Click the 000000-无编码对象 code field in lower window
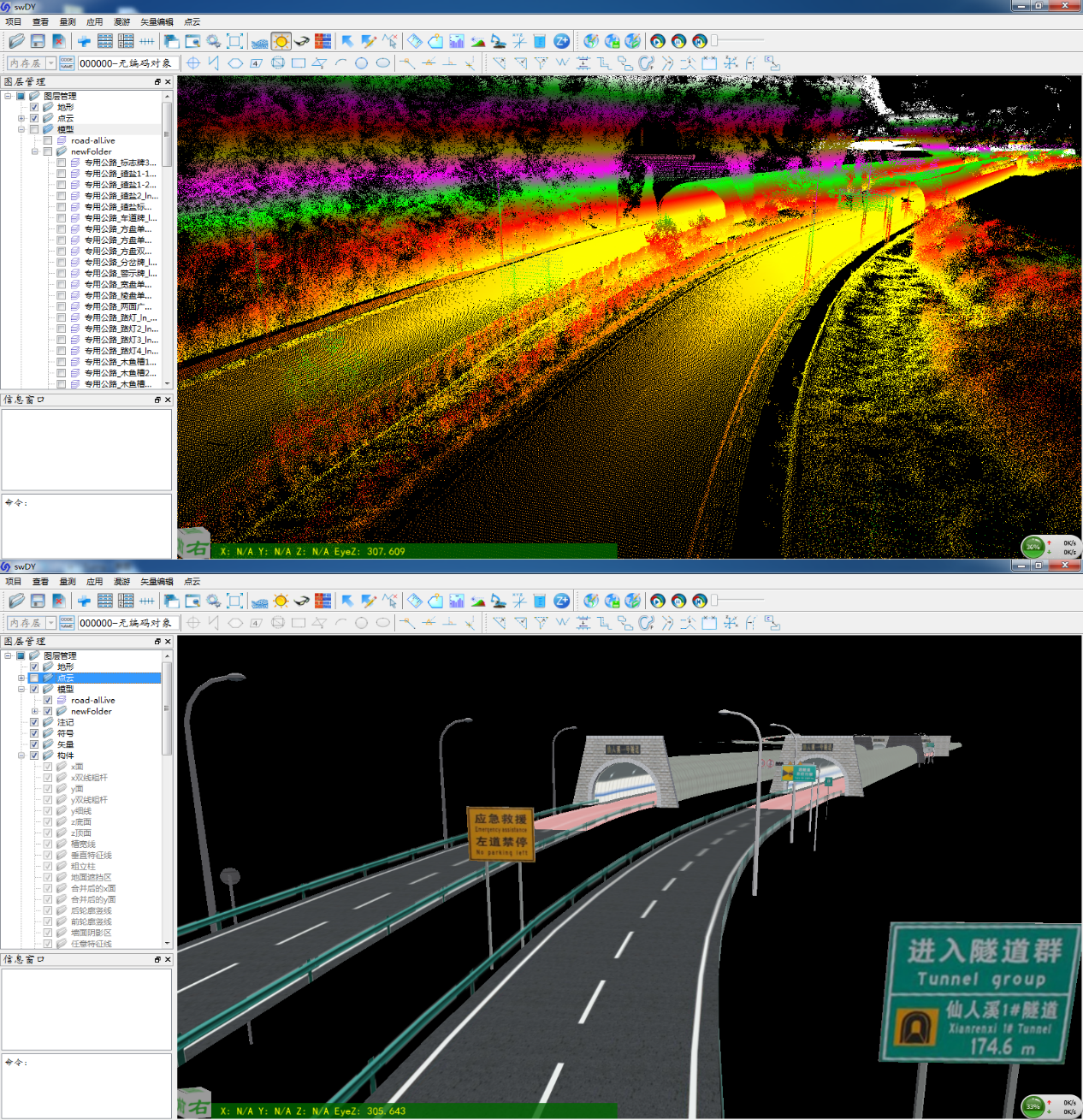This screenshot has height=1120, width=1083. pos(127,623)
